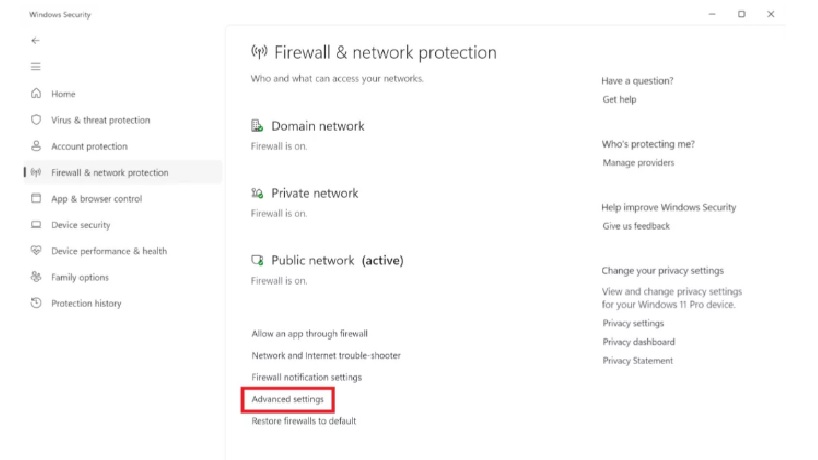Screen dimensions: 818x460
Task: Click Restore firewalls to default
Action: [304, 421]
